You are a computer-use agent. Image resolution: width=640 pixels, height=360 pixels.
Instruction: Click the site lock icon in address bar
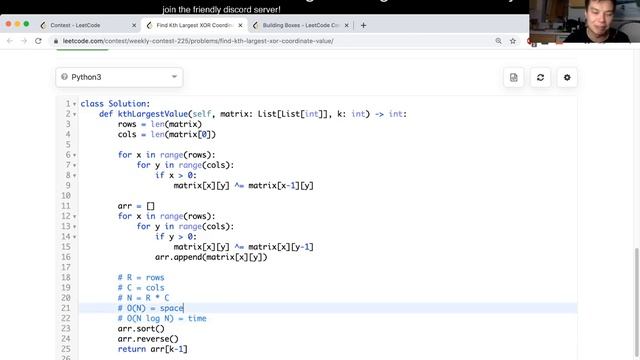point(56,41)
